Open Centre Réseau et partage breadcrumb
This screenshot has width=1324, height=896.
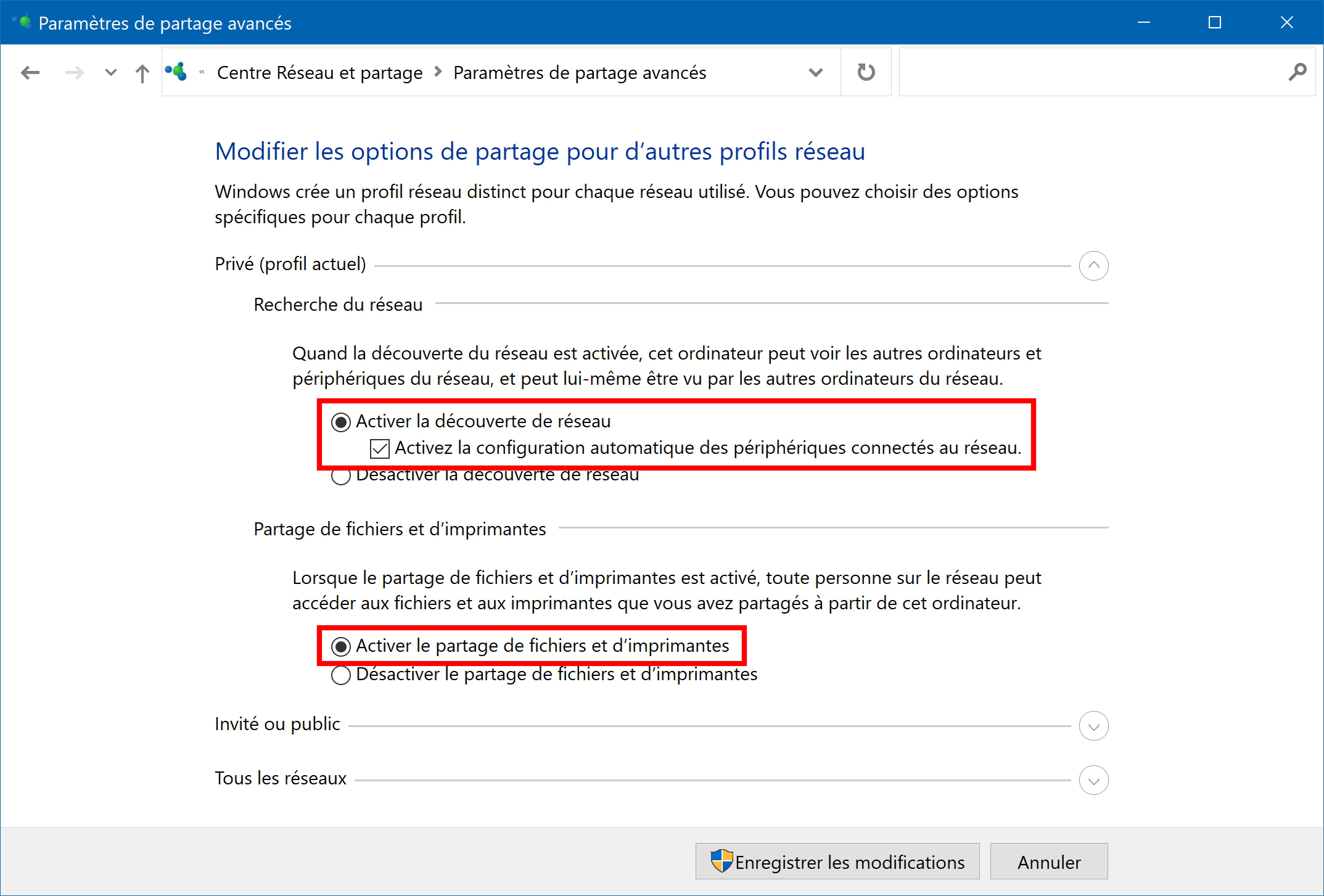(x=319, y=73)
